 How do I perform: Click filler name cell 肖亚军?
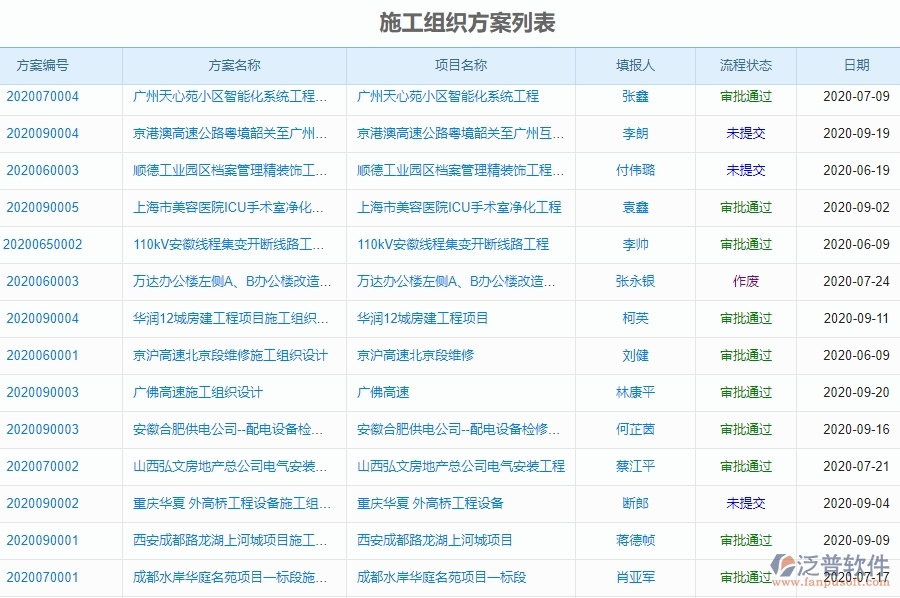[634, 577]
